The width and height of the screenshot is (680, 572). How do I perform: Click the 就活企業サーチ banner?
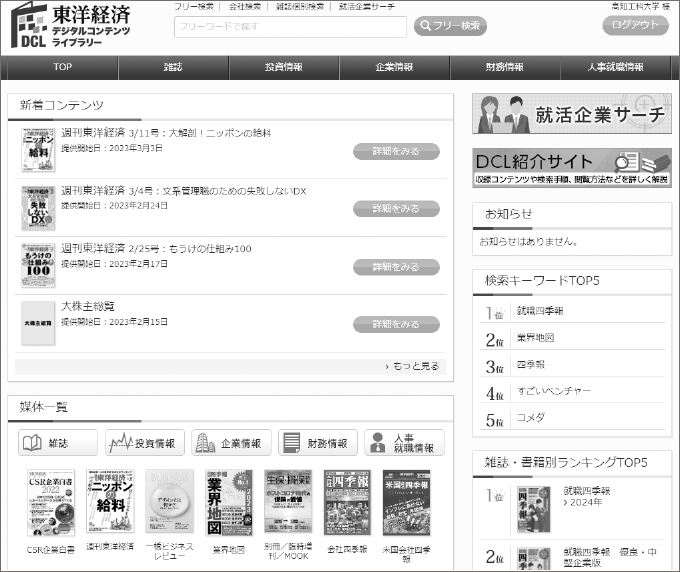coord(571,114)
